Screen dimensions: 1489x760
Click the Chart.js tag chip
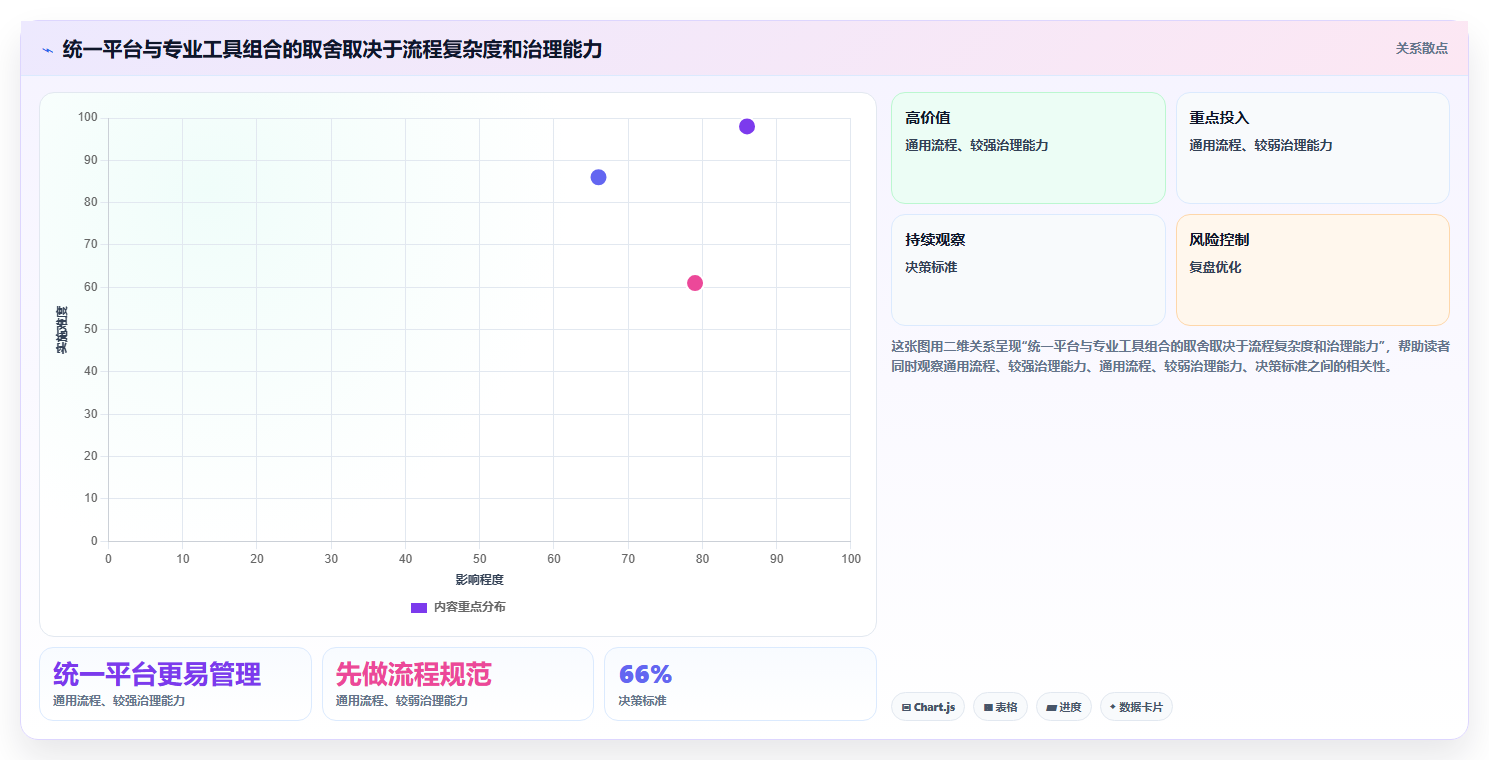click(x=928, y=707)
